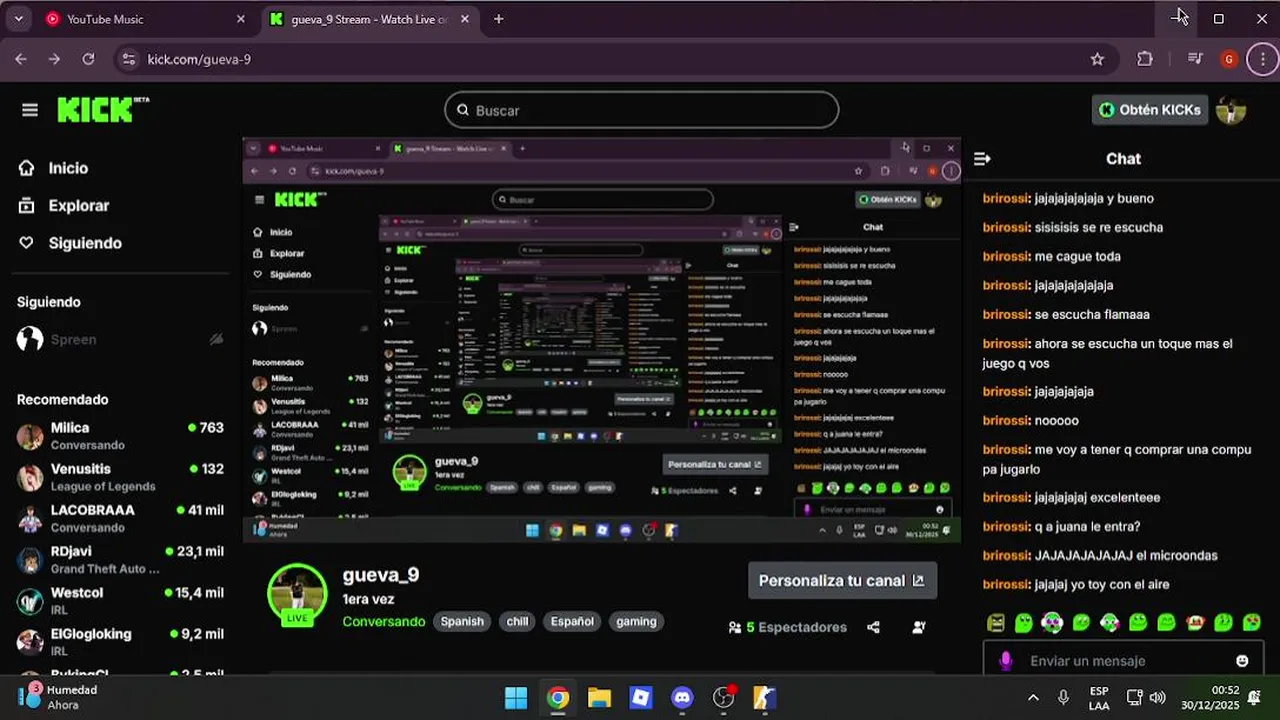Open Chrome media controls icon

pyautogui.click(x=1195, y=59)
